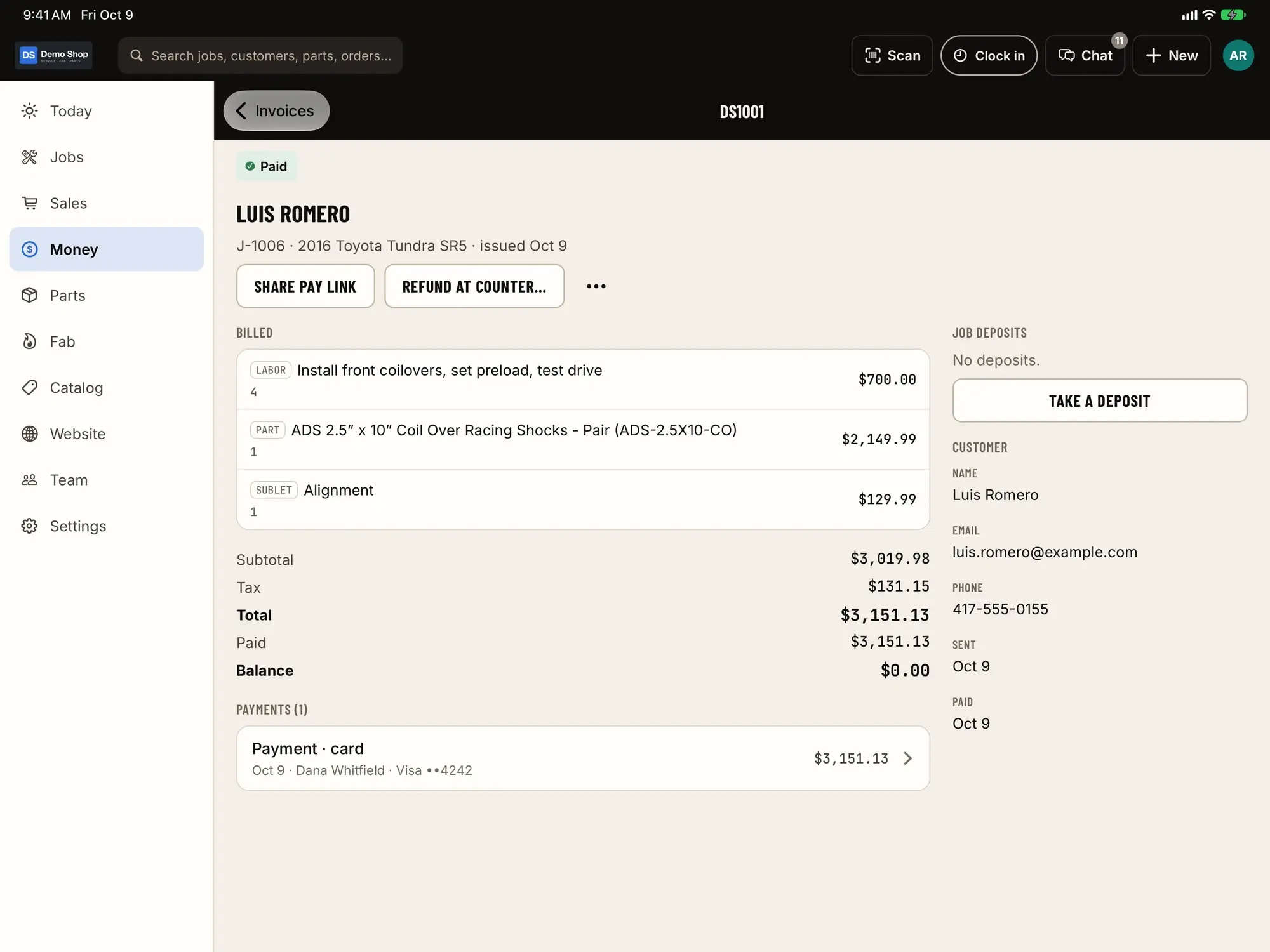
Task: Click the Sales cart icon
Action: 29,203
